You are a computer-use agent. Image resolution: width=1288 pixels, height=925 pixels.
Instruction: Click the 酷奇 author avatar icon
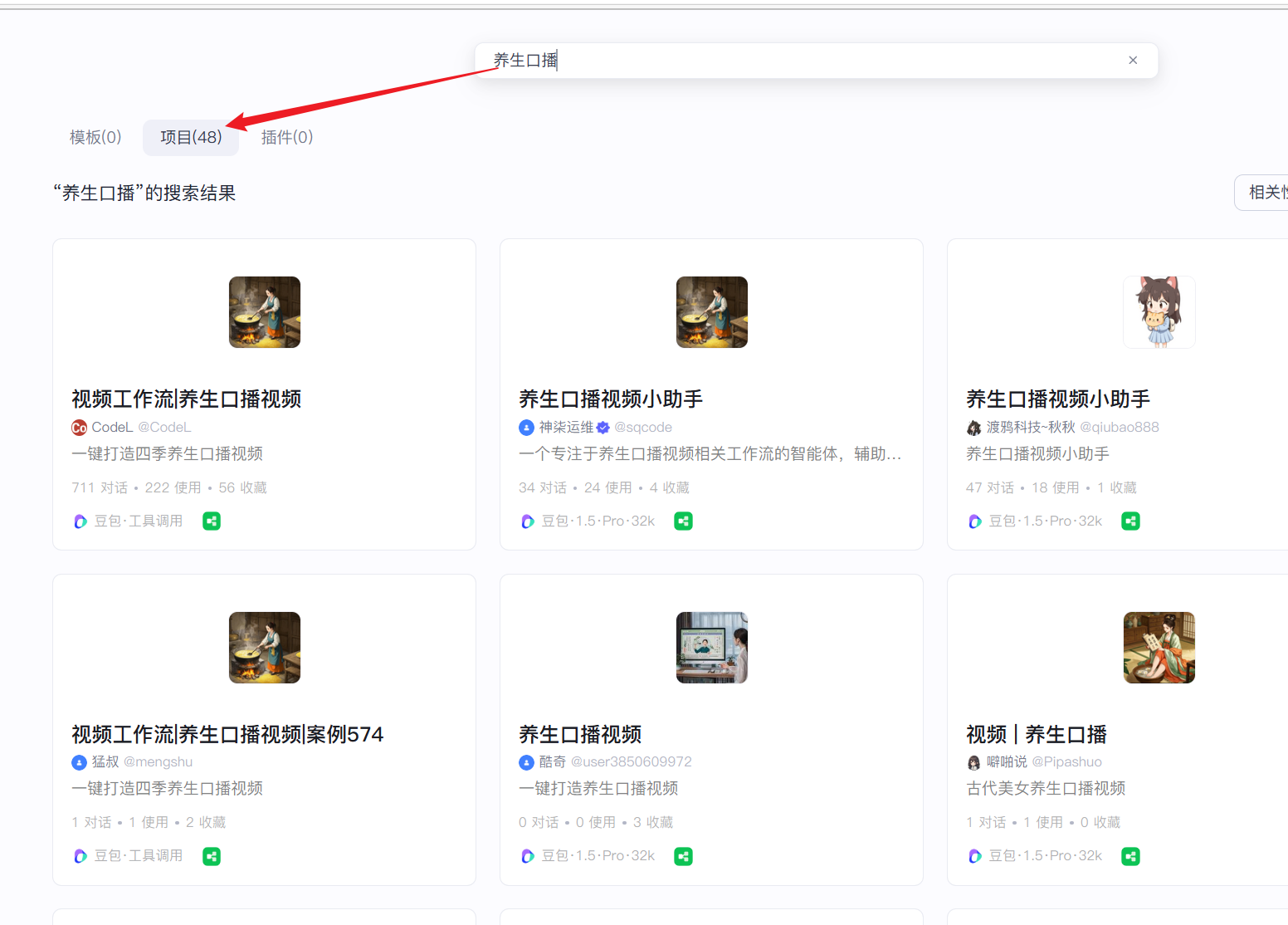point(526,762)
